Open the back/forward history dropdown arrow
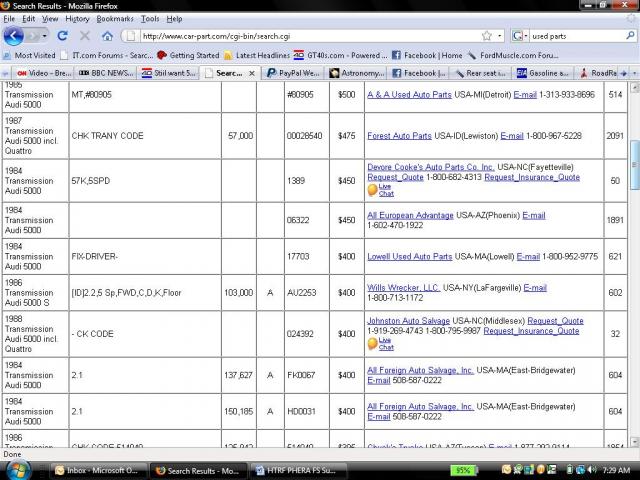Viewport: 640px width, 480px height. [x=44, y=36]
